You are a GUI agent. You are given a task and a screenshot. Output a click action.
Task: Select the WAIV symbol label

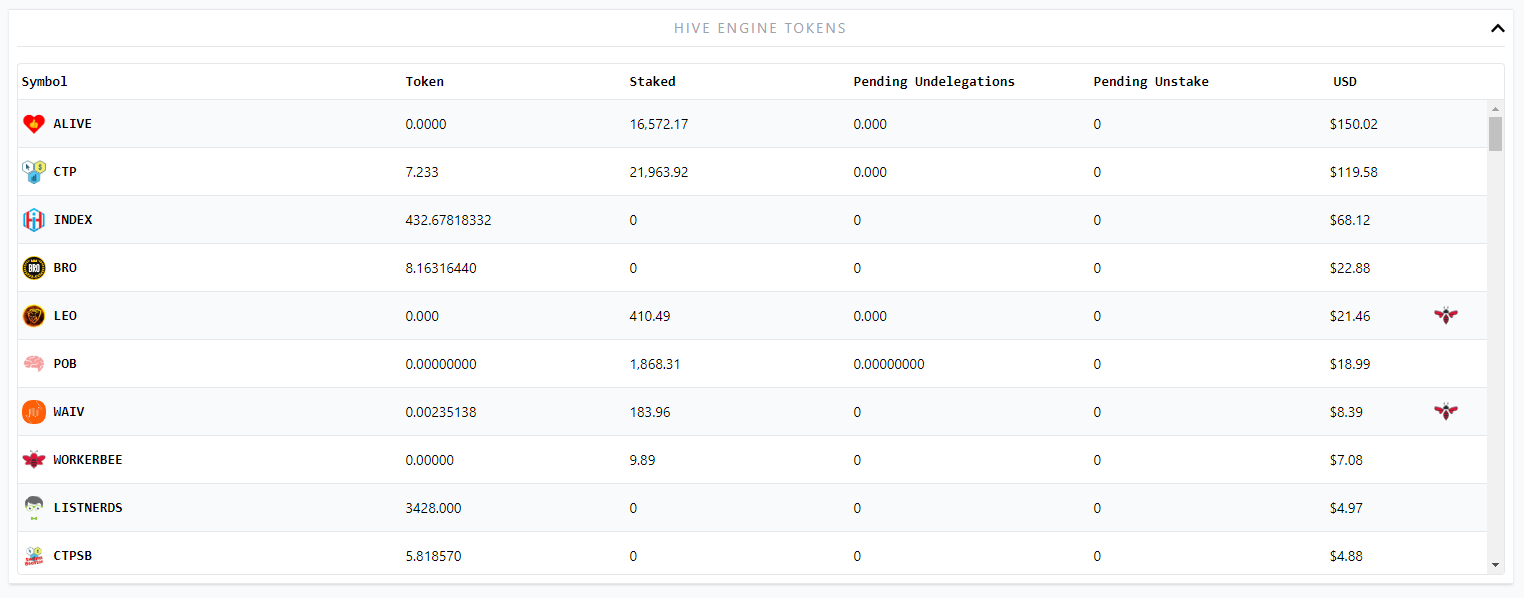tap(69, 412)
